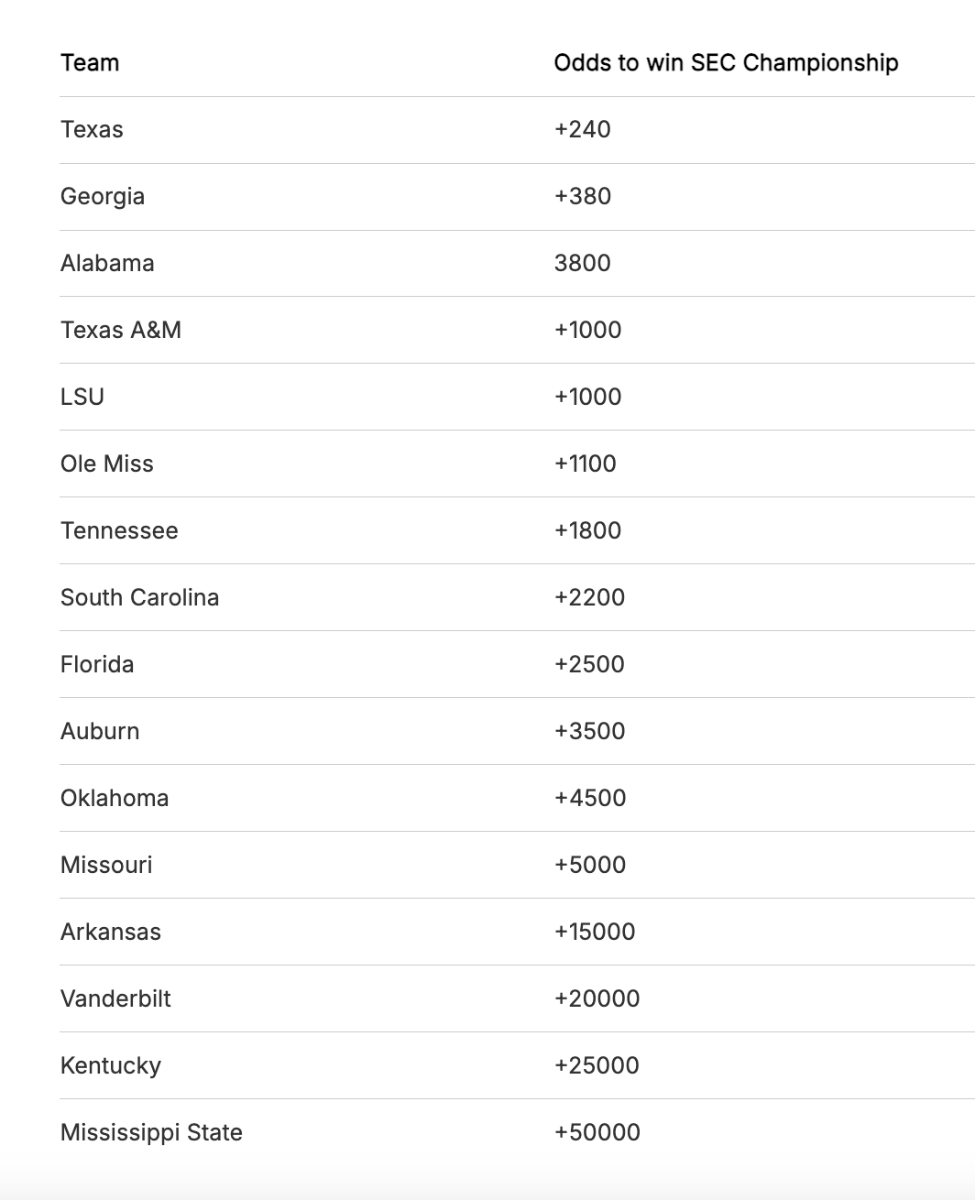Click the LSU team name

click(82, 397)
